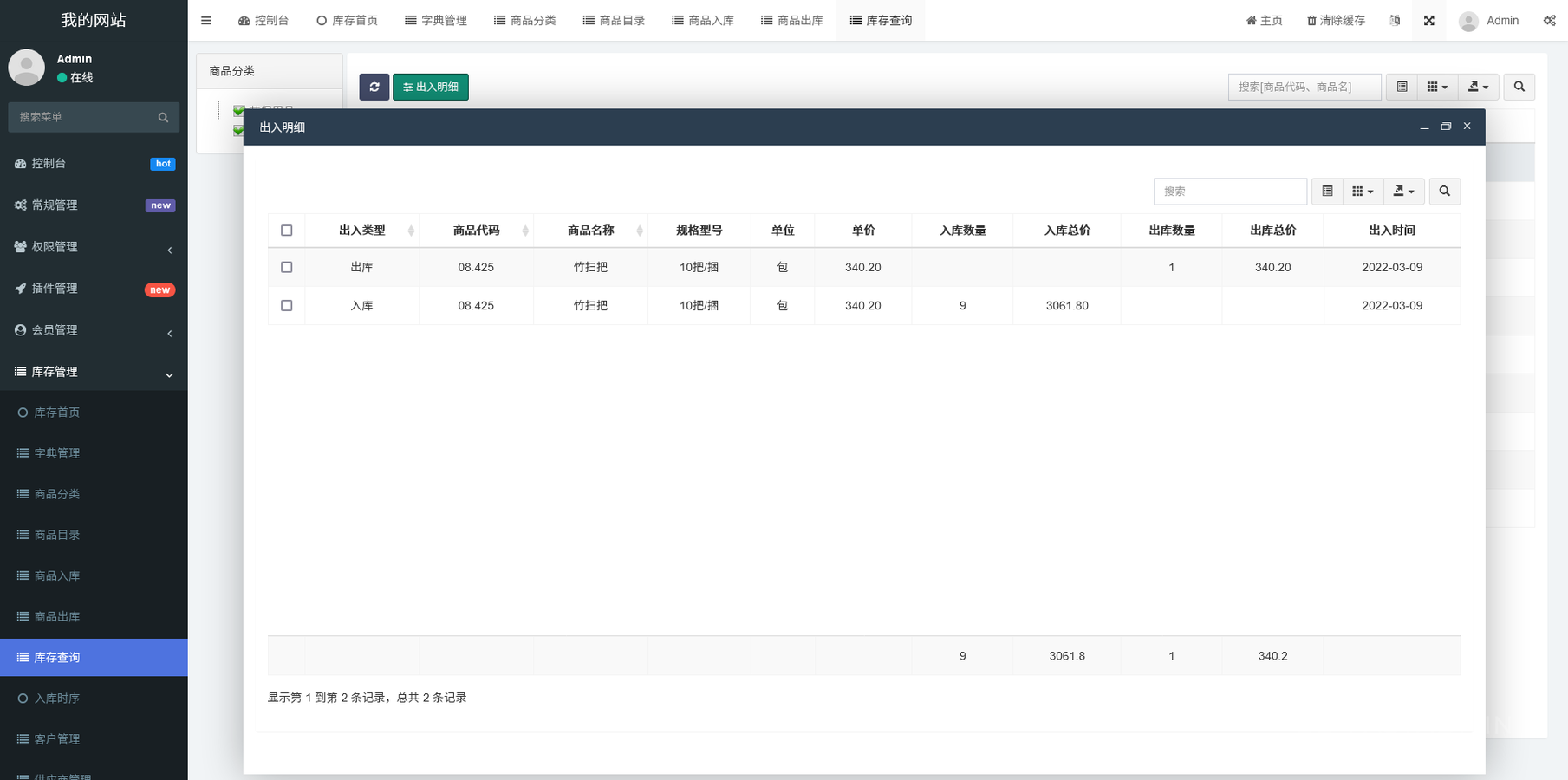Click the green refresh icon button
The width and height of the screenshot is (1568, 780).
click(374, 87)
